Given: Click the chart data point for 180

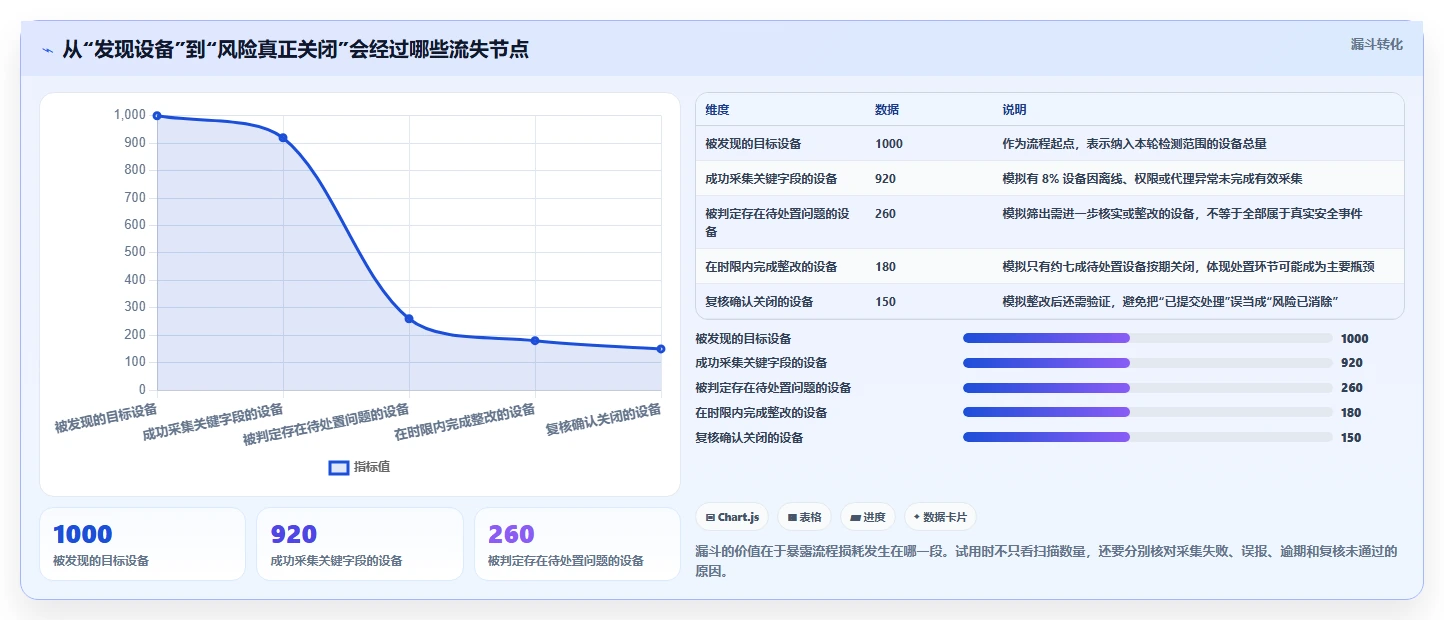Looking at the screenshot, I should [535, 341].
